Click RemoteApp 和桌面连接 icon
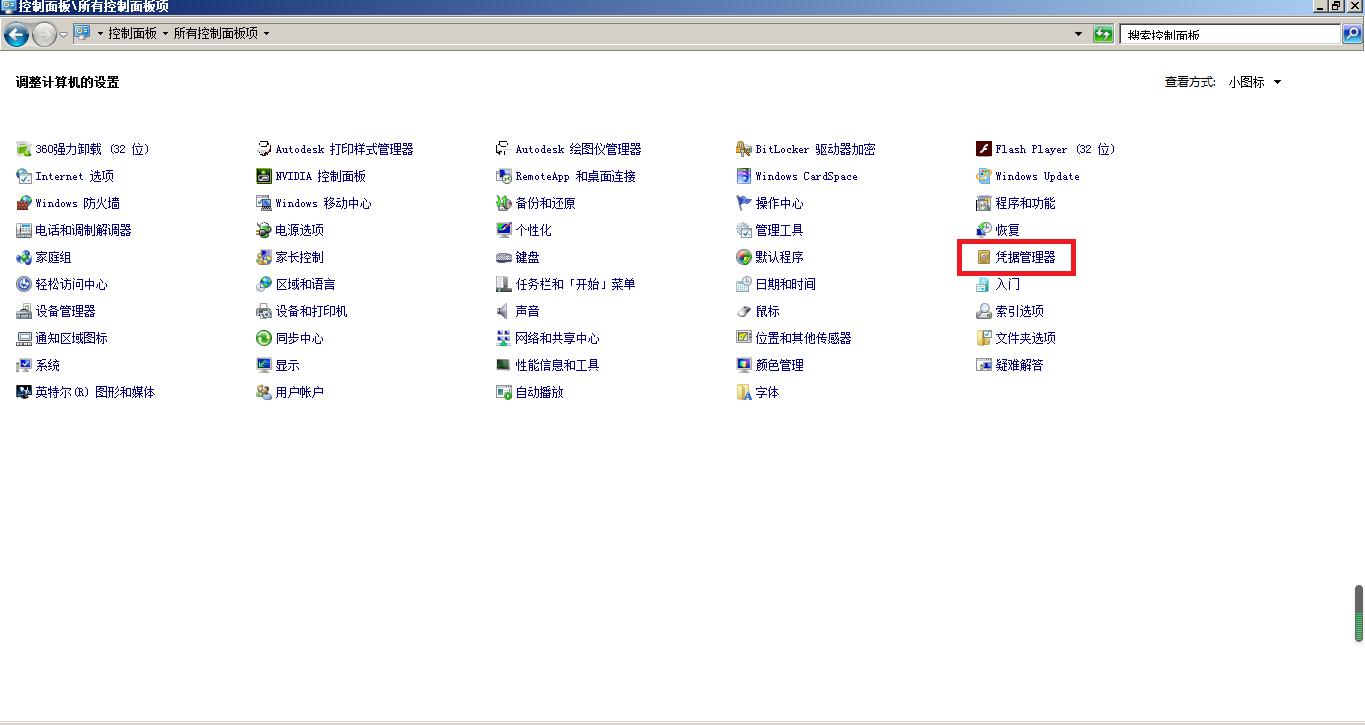1365x725 pixels. pyautogui.click(x=504, y=176)
